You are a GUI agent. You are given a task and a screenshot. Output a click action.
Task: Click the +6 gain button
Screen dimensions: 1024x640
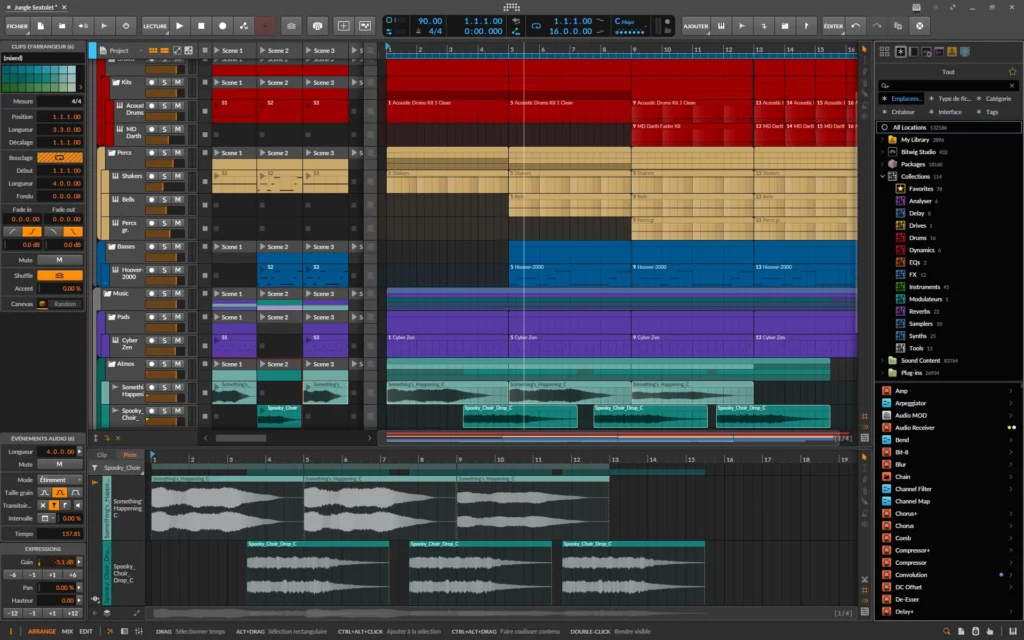click(73, 575)
